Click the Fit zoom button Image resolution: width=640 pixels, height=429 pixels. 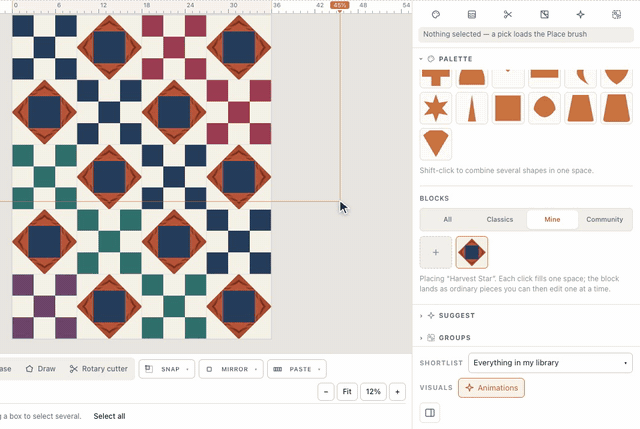pyautogui.click(x=347, y=392)
